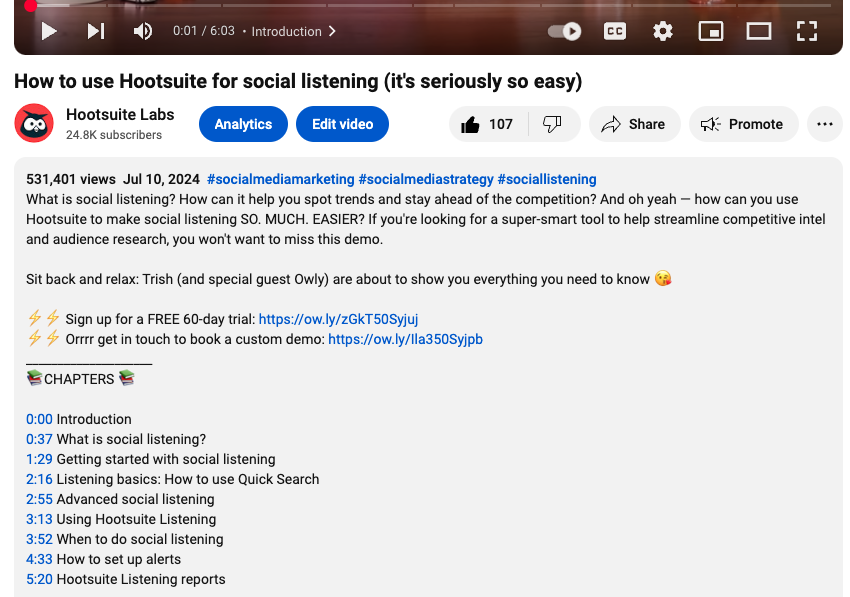Jump to 2:16 Quick Search chapter
Screen dimensions: 850x597
pos(39,479)
